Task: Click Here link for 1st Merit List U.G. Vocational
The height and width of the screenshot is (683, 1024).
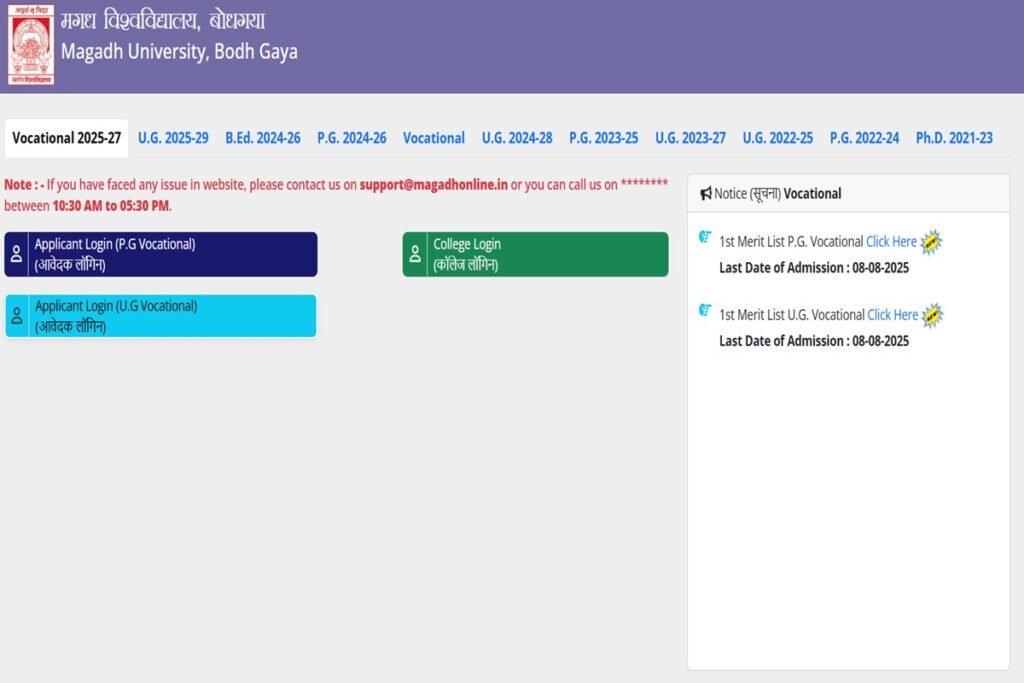Action: pos(893,315)
